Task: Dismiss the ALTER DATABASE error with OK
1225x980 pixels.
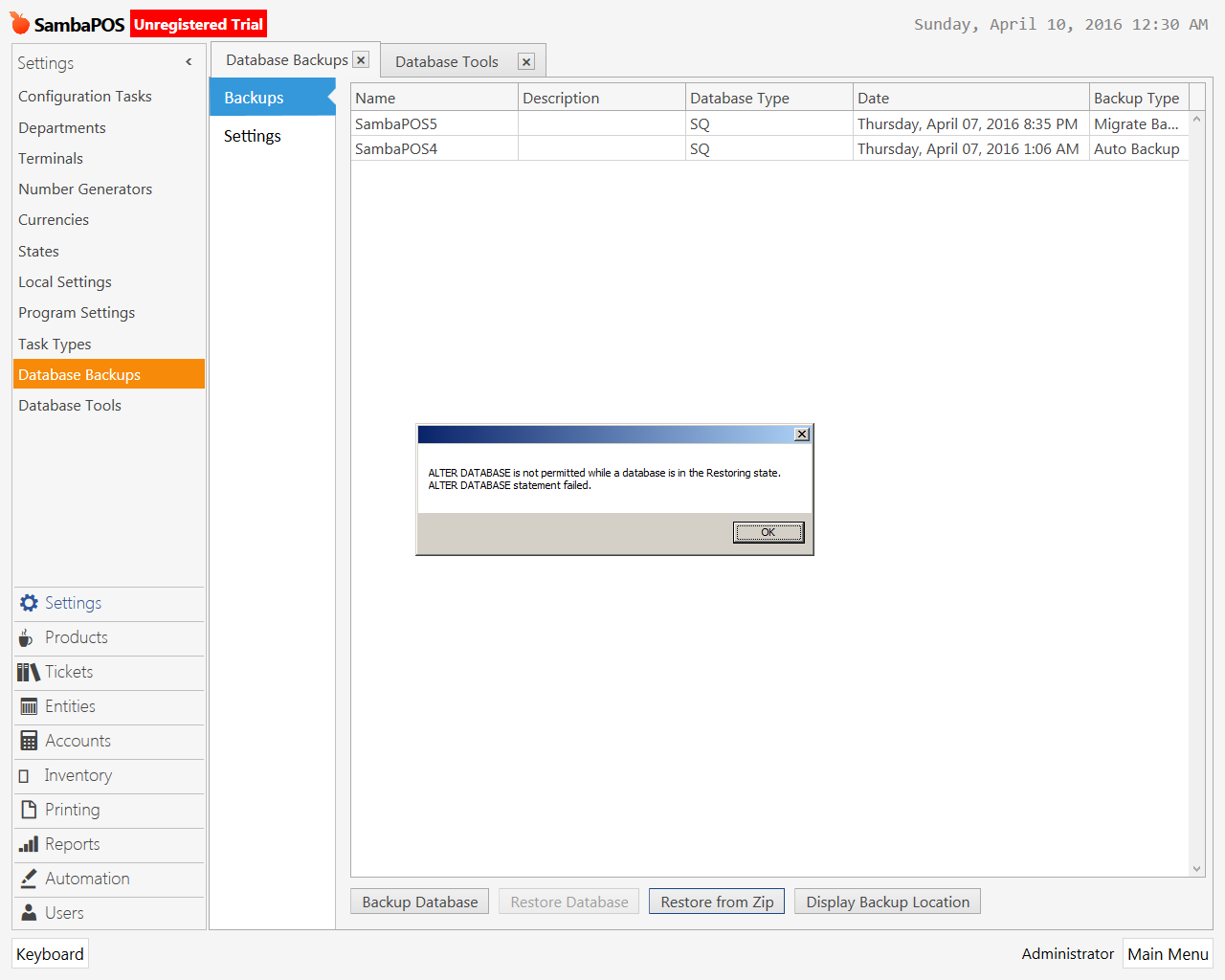Action: click(x=768, y=532)
